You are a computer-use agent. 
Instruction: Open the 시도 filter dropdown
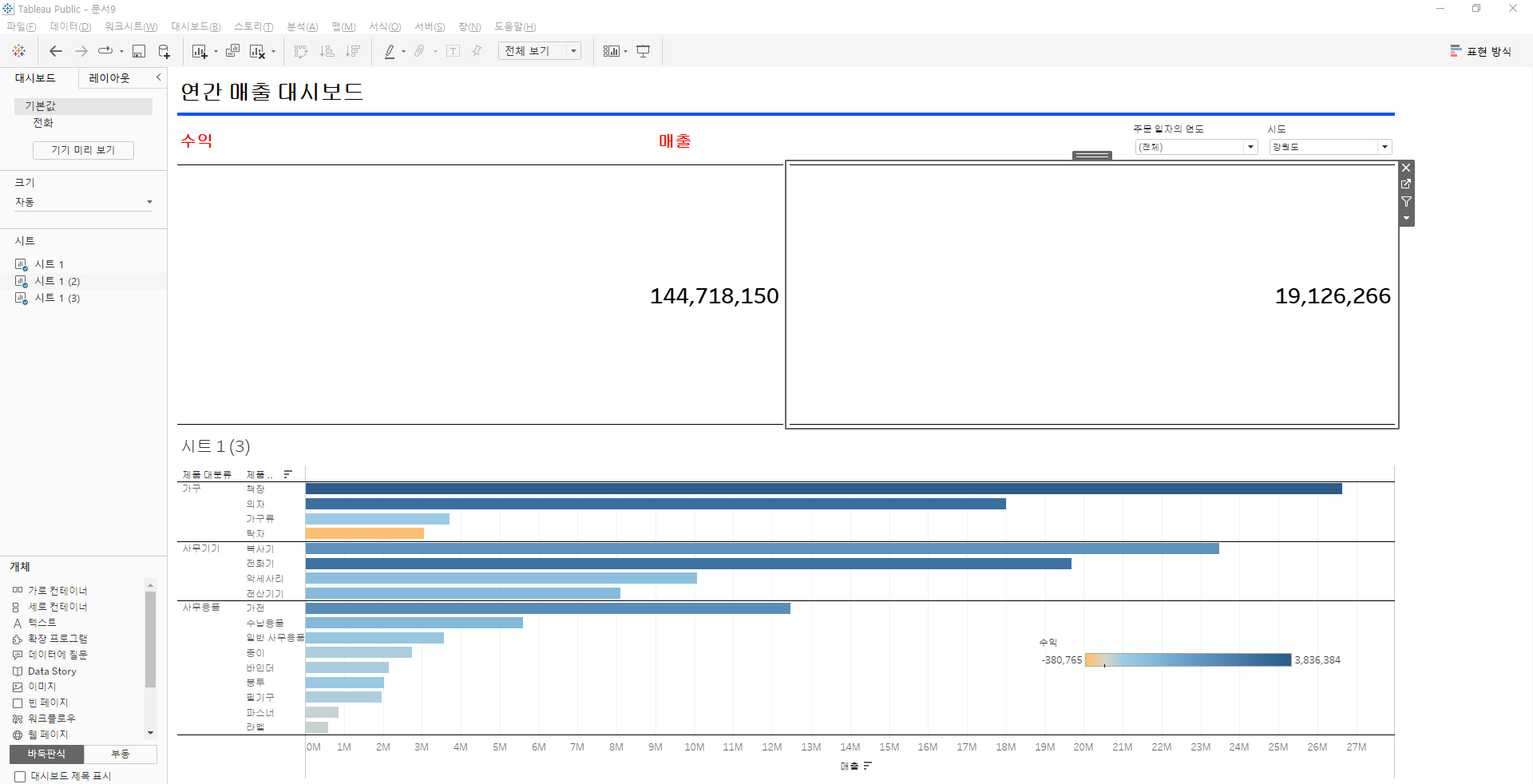pyautogui.click(x=1330, y=147)
